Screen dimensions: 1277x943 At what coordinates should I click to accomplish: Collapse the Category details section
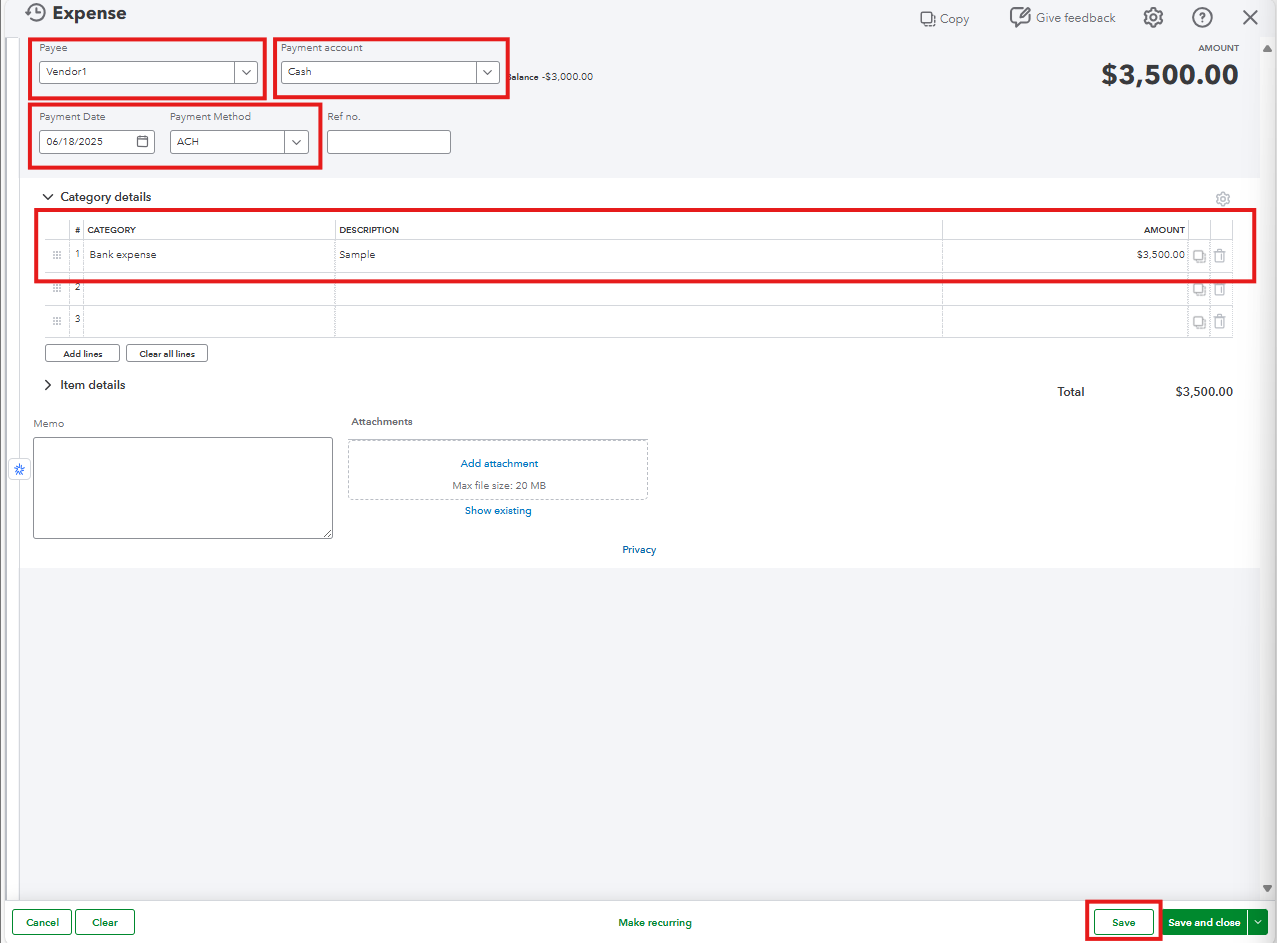click(x=48, y=197)
